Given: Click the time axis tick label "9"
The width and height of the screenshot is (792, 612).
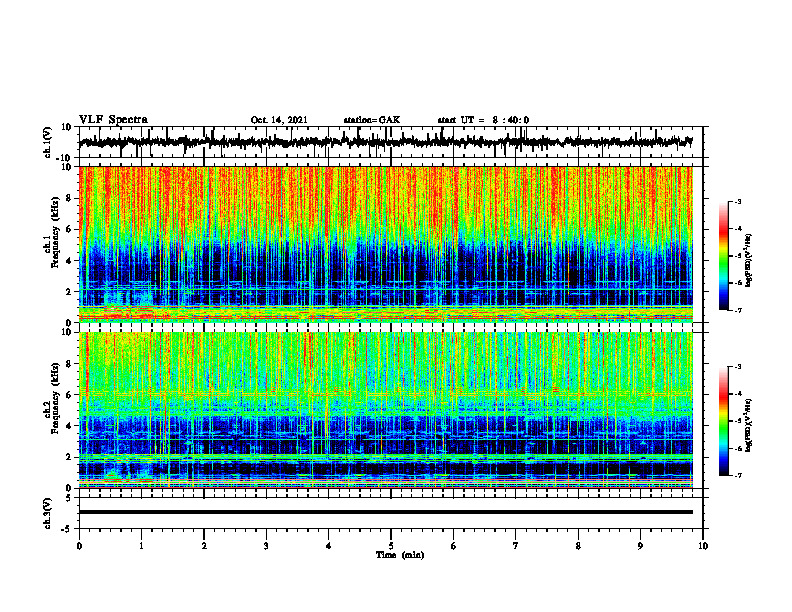Looking at the screenshot, I should tap(640, 546).
